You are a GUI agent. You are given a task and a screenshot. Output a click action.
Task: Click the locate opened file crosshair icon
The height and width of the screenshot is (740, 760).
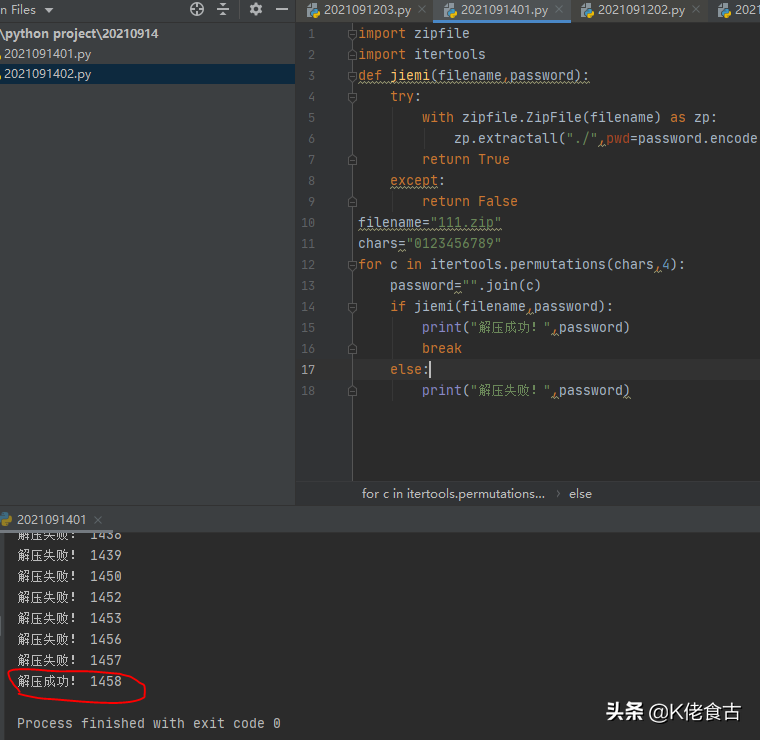197,10
